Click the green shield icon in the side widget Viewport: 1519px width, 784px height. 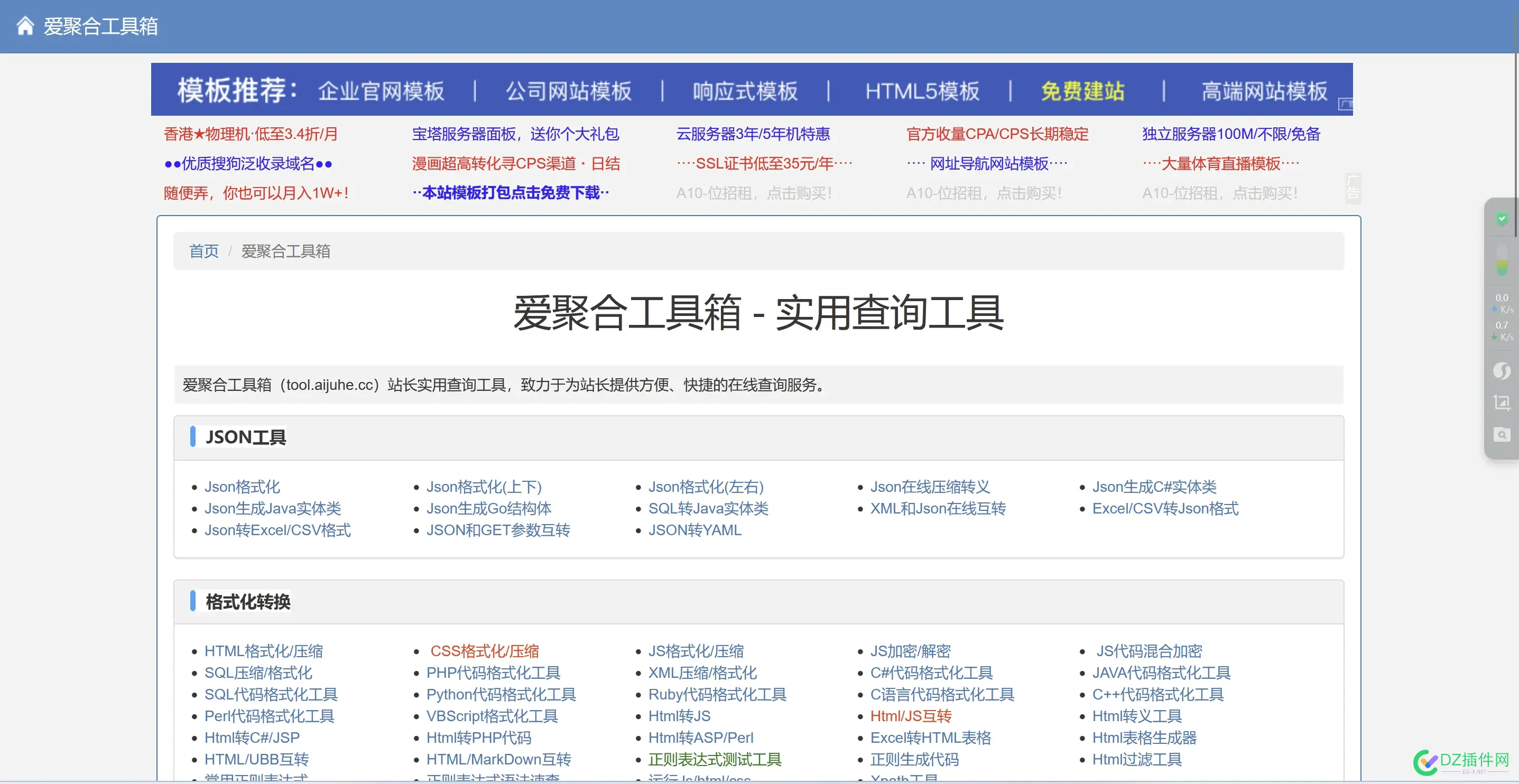pos(1502,219)
